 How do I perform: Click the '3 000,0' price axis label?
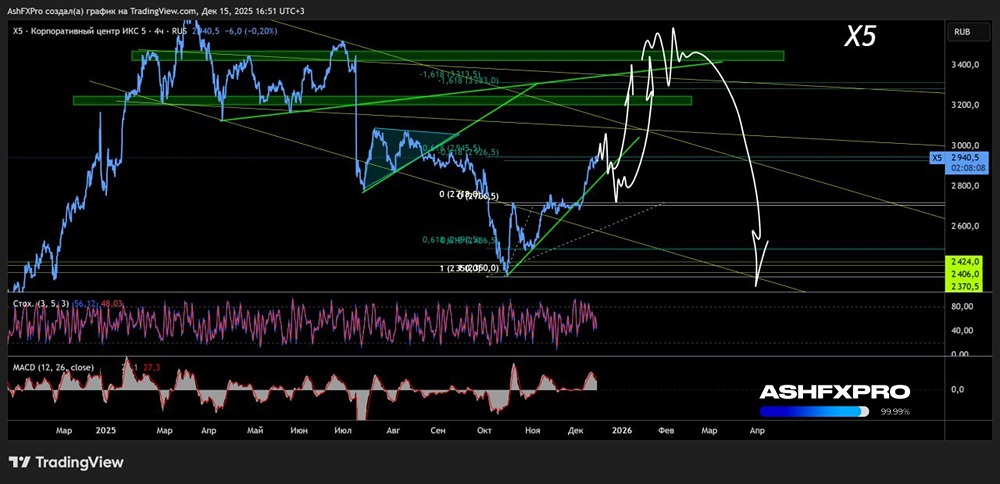(x=967, y=145)
